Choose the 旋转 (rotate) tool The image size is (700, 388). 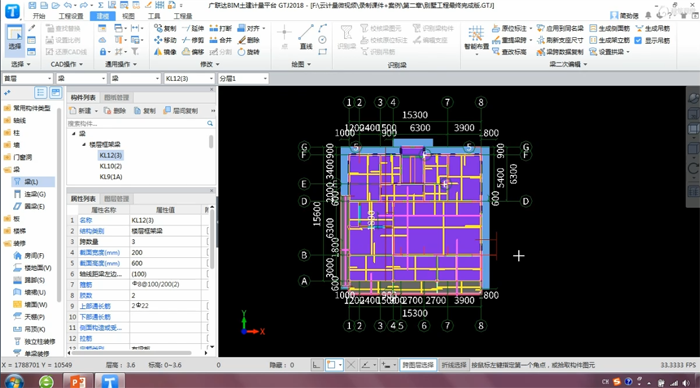(x=249, y=52)
